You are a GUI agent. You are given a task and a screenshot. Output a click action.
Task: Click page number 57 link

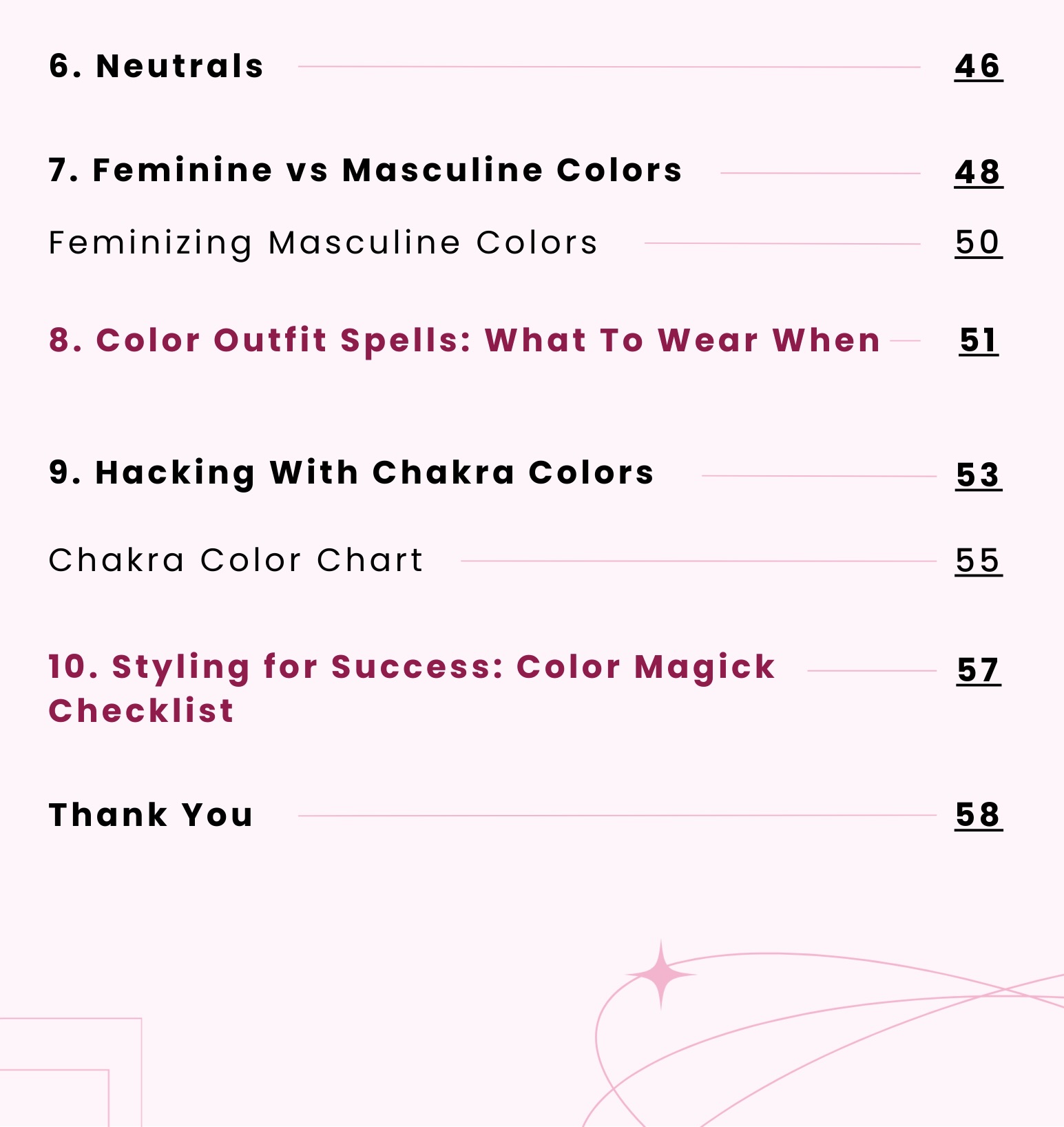coord(978,670)
